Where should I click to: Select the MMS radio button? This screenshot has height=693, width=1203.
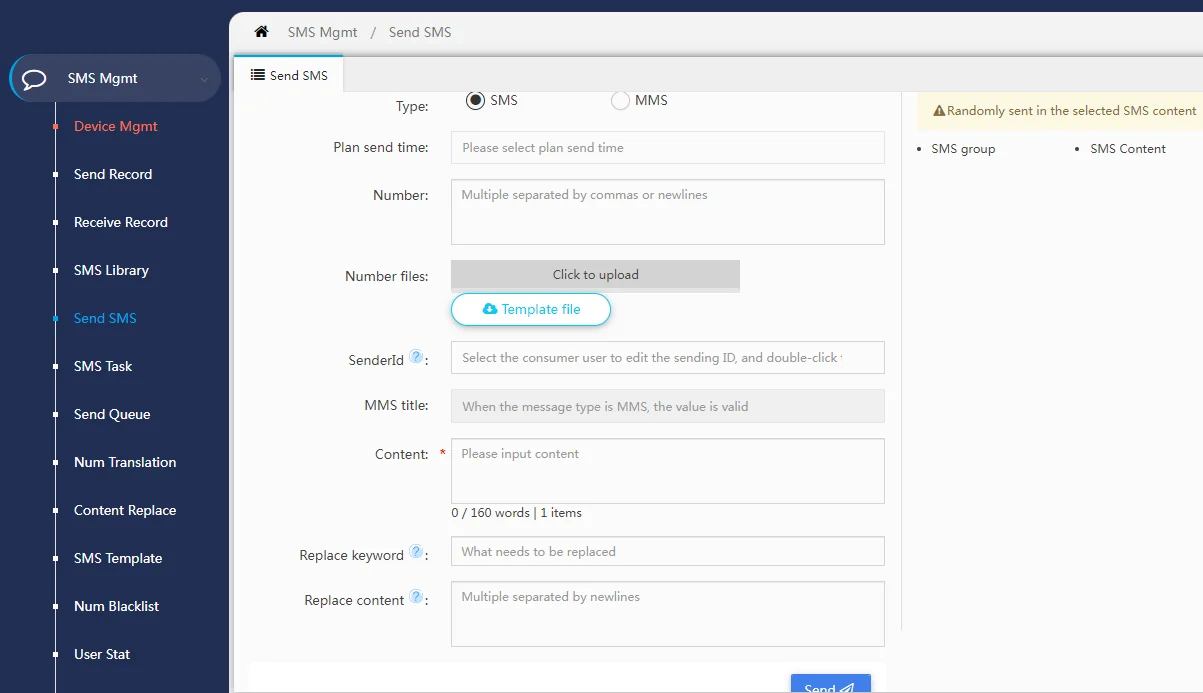coord(620,100)
